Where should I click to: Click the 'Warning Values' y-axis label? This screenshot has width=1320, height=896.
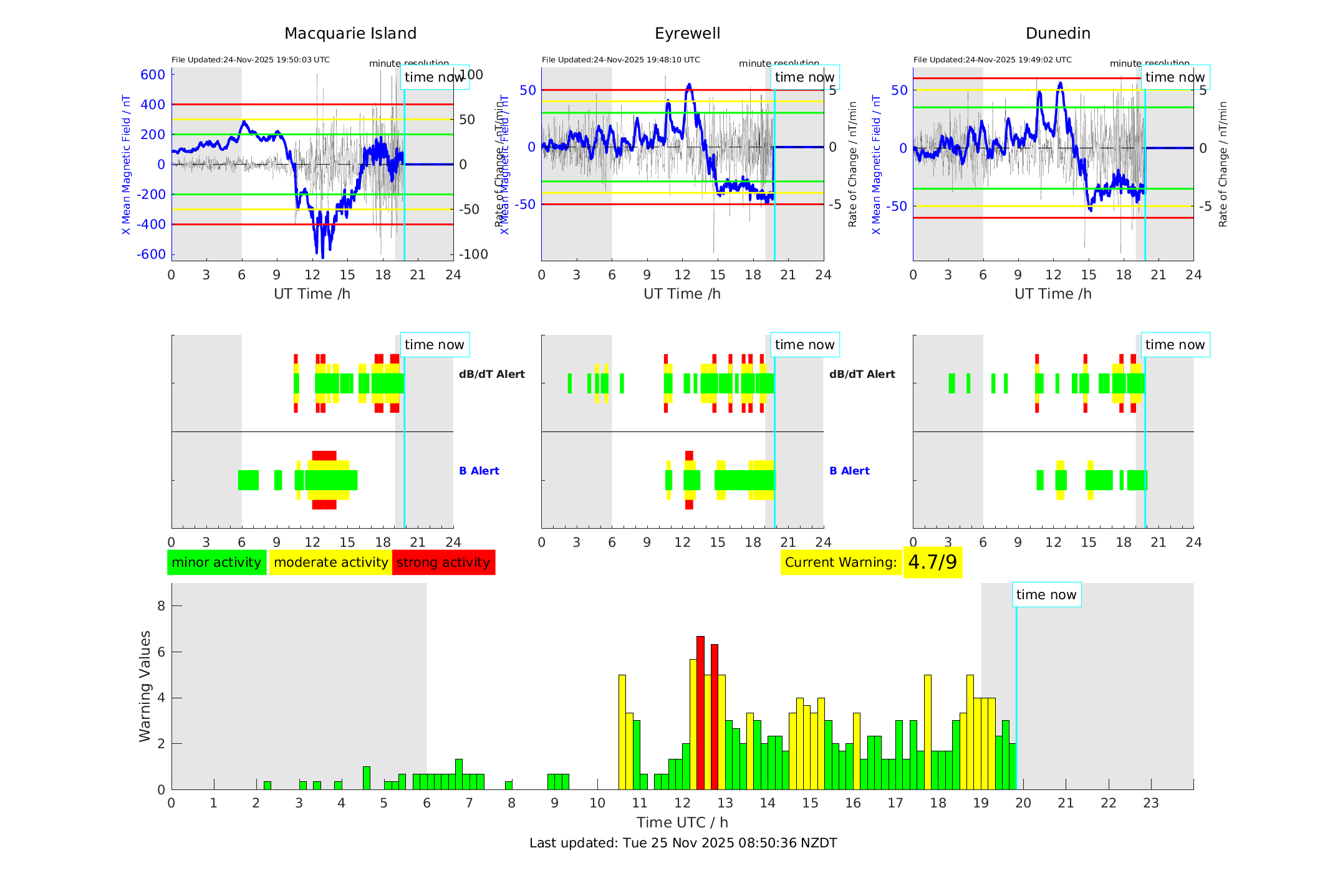(145, 686)
